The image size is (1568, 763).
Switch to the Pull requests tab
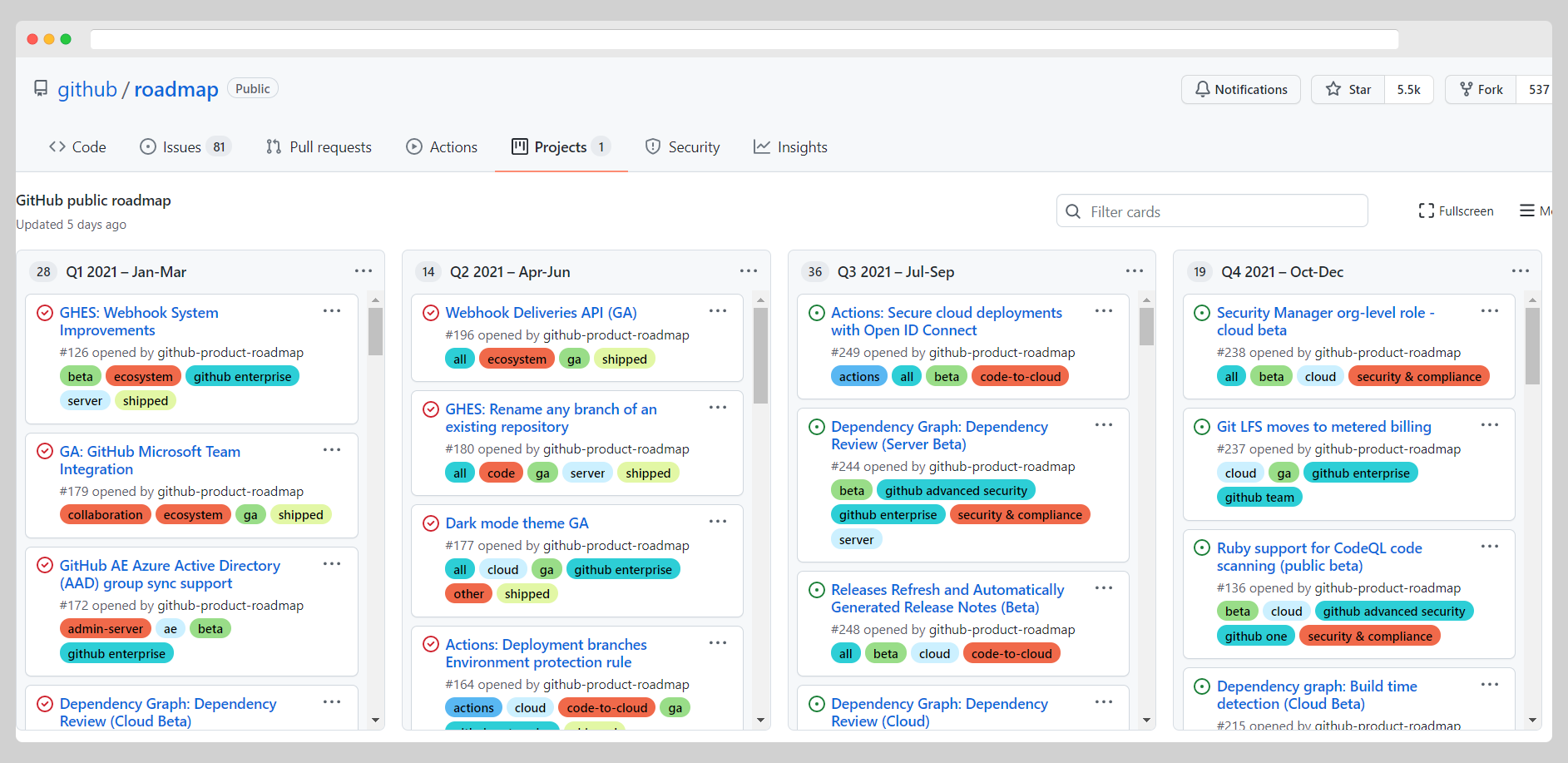(319, 147)
